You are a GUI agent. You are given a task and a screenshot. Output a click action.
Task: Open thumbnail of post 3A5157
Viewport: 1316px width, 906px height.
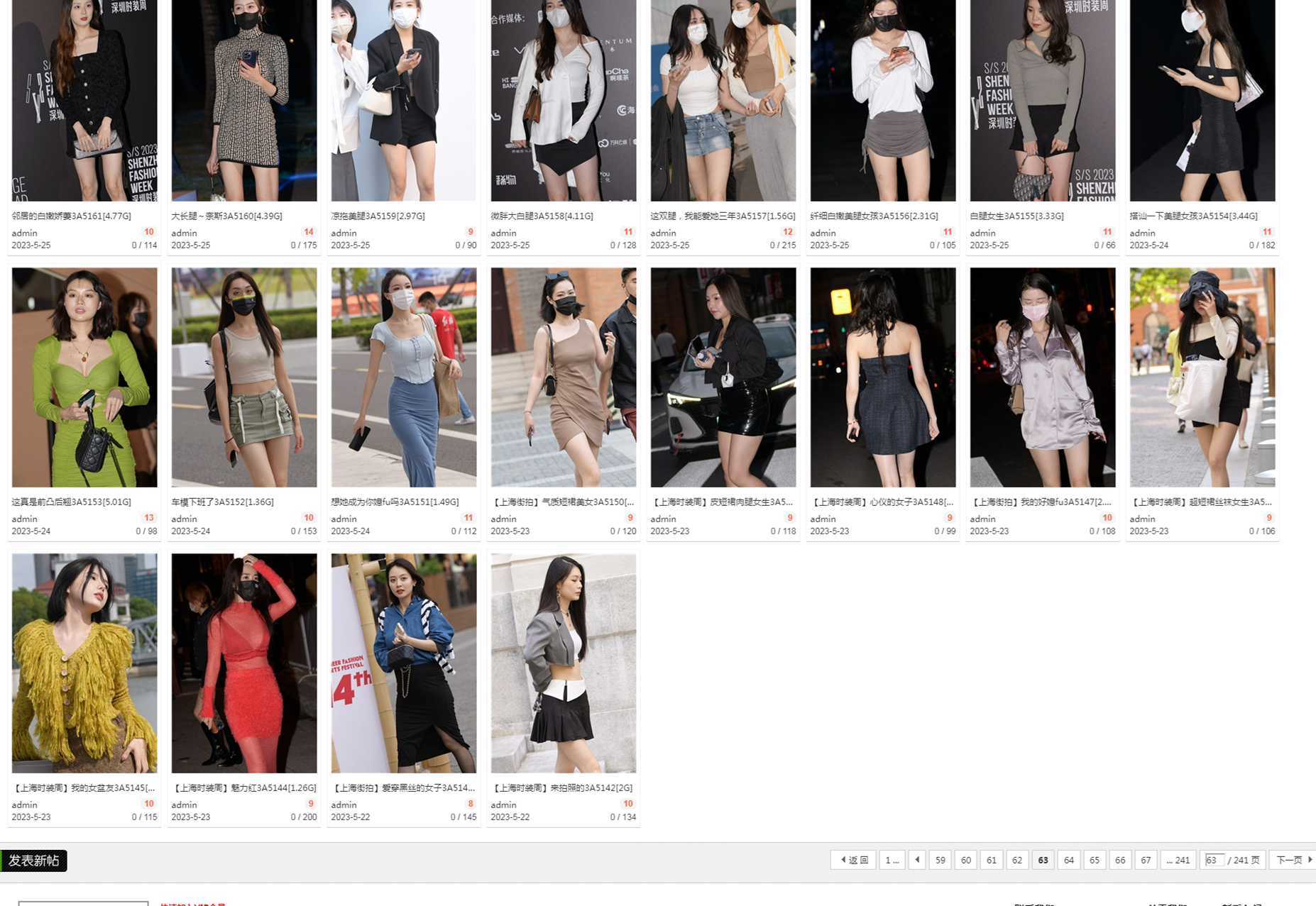tap(723, 100)
